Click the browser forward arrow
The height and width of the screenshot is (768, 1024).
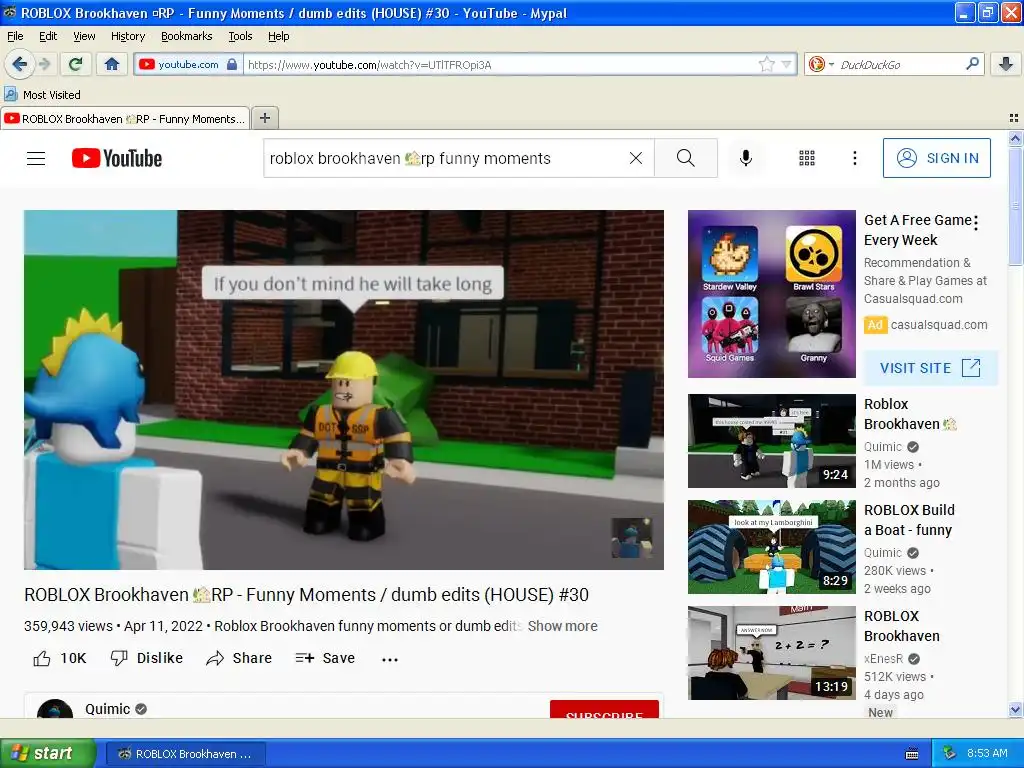click(x=44, y=64)
